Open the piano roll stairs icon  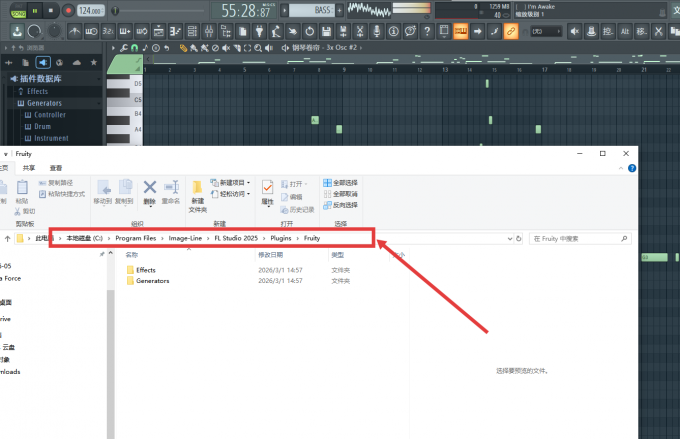click(175, 31)
